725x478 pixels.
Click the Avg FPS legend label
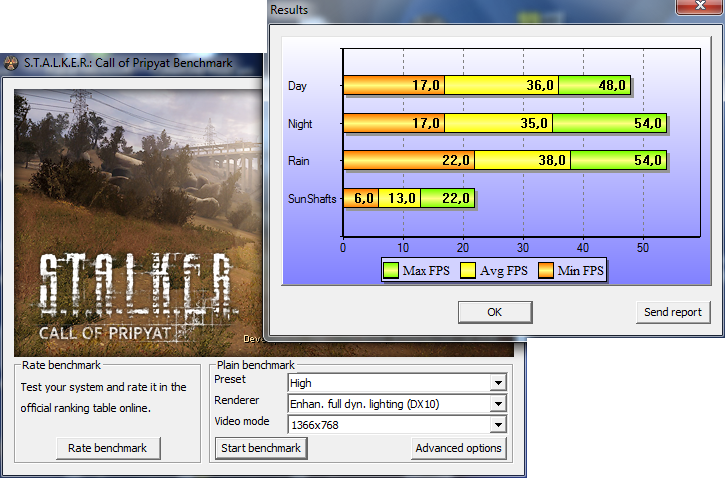tap(504, 271)
